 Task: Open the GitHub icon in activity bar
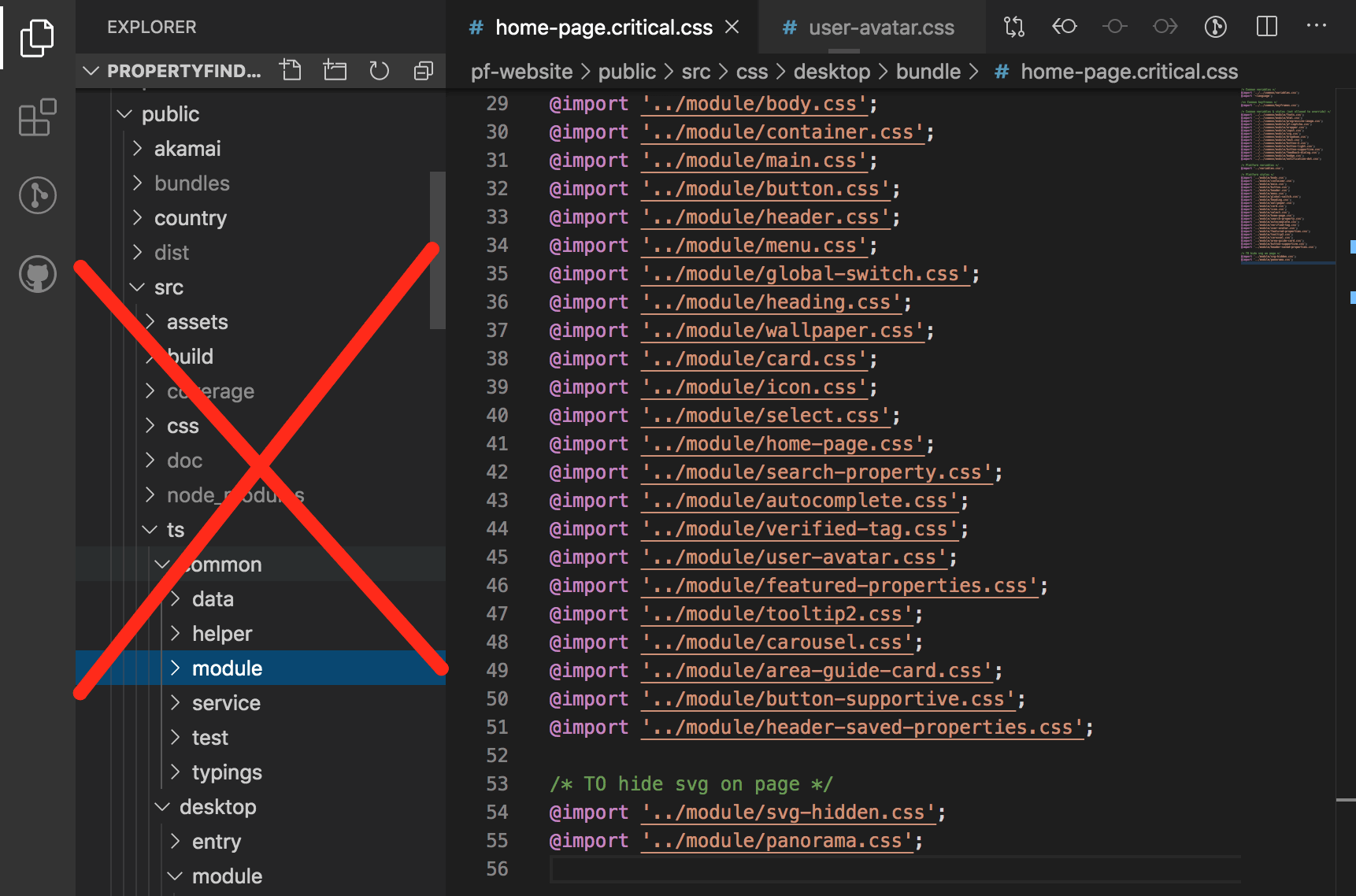tap(37, 275)
